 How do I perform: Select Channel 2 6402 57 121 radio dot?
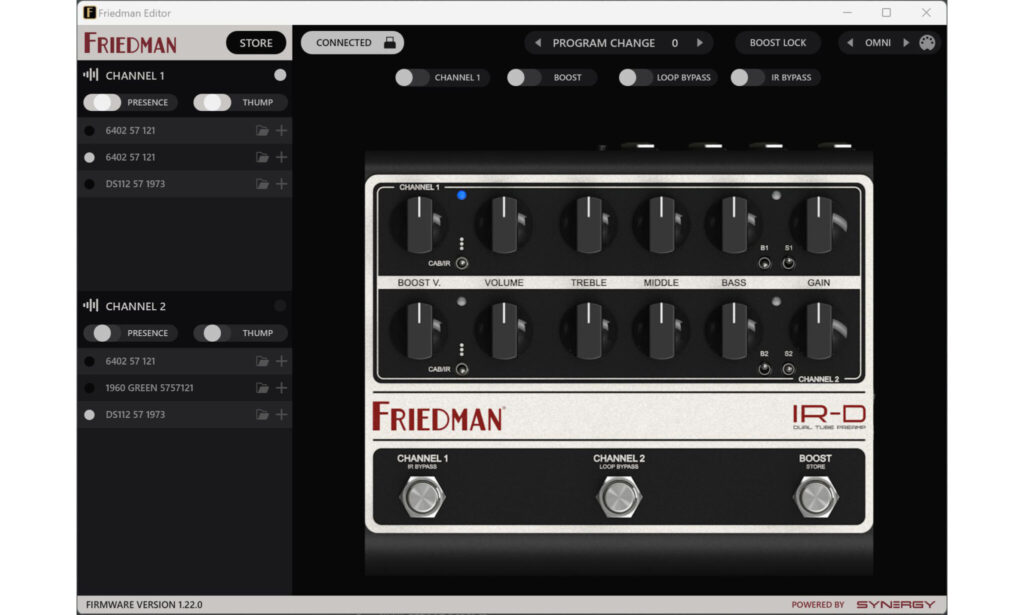click(89, 361)
